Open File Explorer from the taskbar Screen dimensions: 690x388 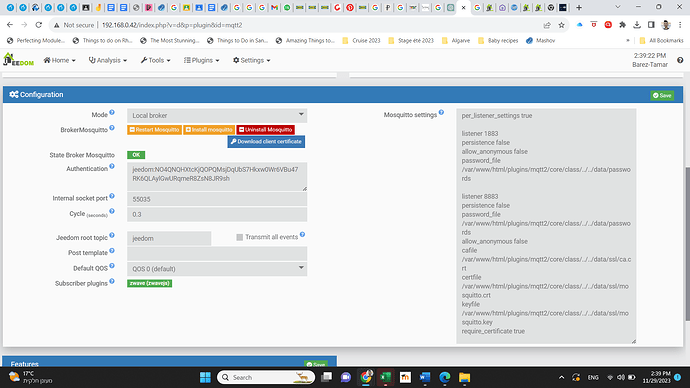point(464,377)
